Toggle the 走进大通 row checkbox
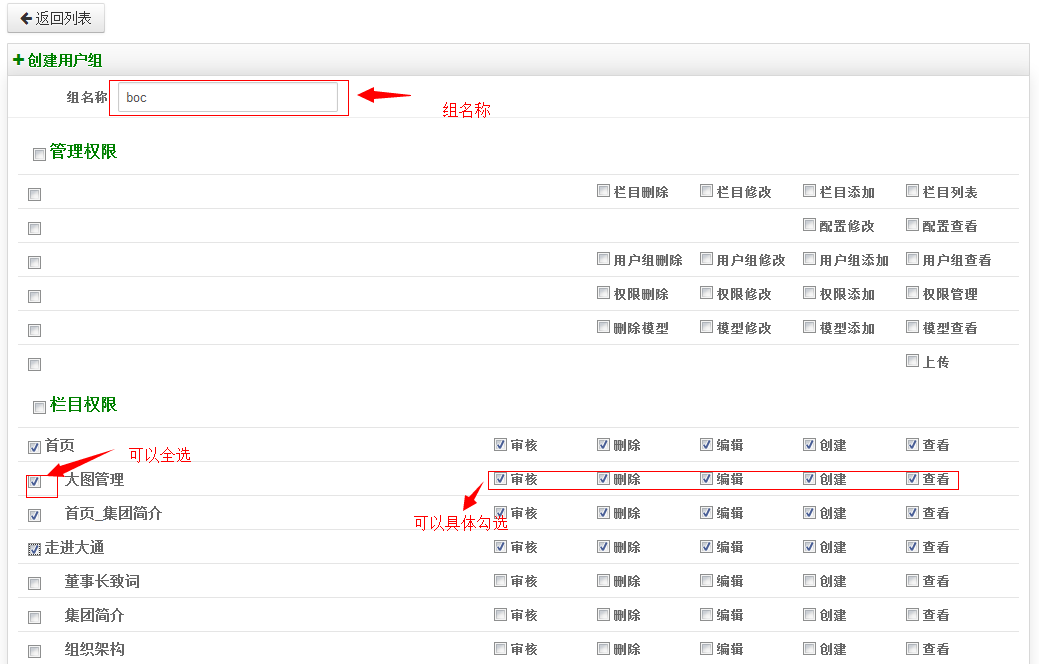This screenshot has width=1039, height=664. click(34, 549)
